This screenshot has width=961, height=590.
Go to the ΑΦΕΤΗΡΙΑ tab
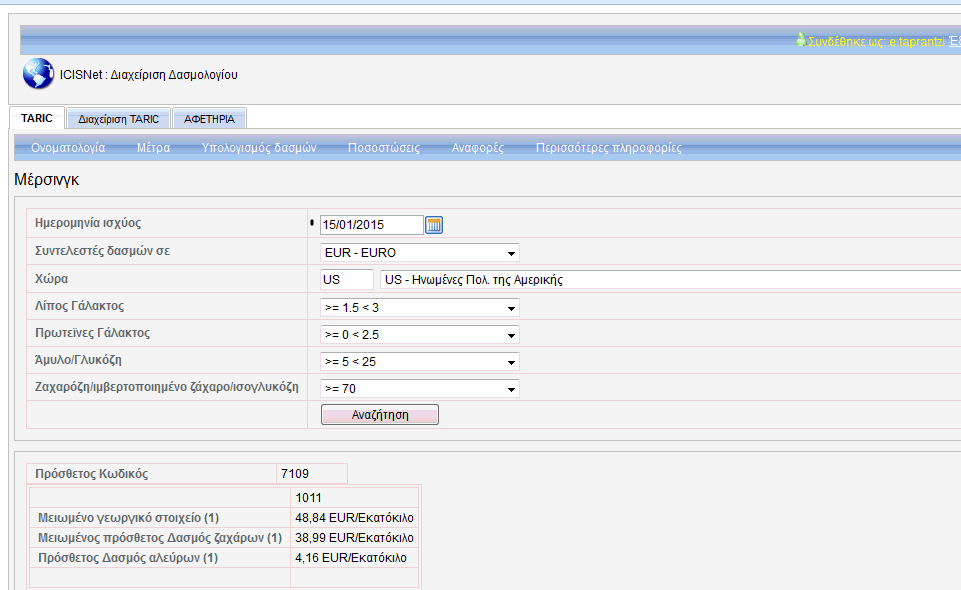click(x=209, y=119)
